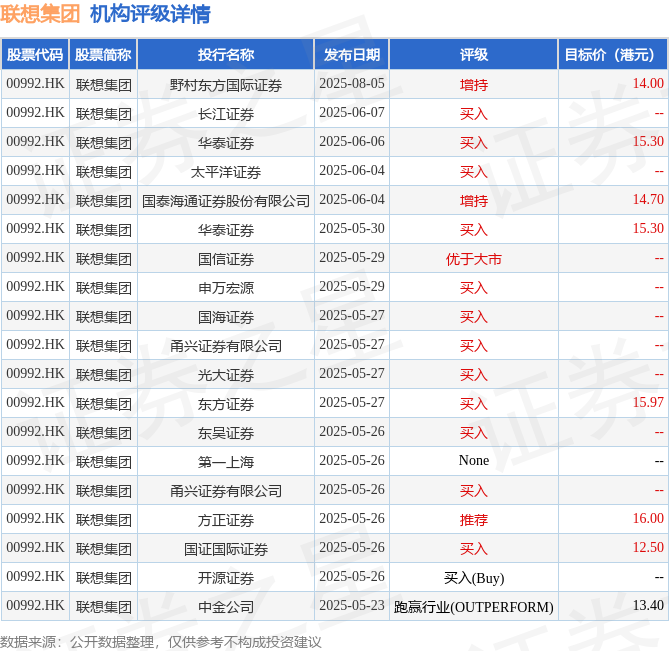The width and height of the screenshot is (669, 651).
Task: Click 国泰海通证券股份有限公司 broker name
Action: click(226, 201)
